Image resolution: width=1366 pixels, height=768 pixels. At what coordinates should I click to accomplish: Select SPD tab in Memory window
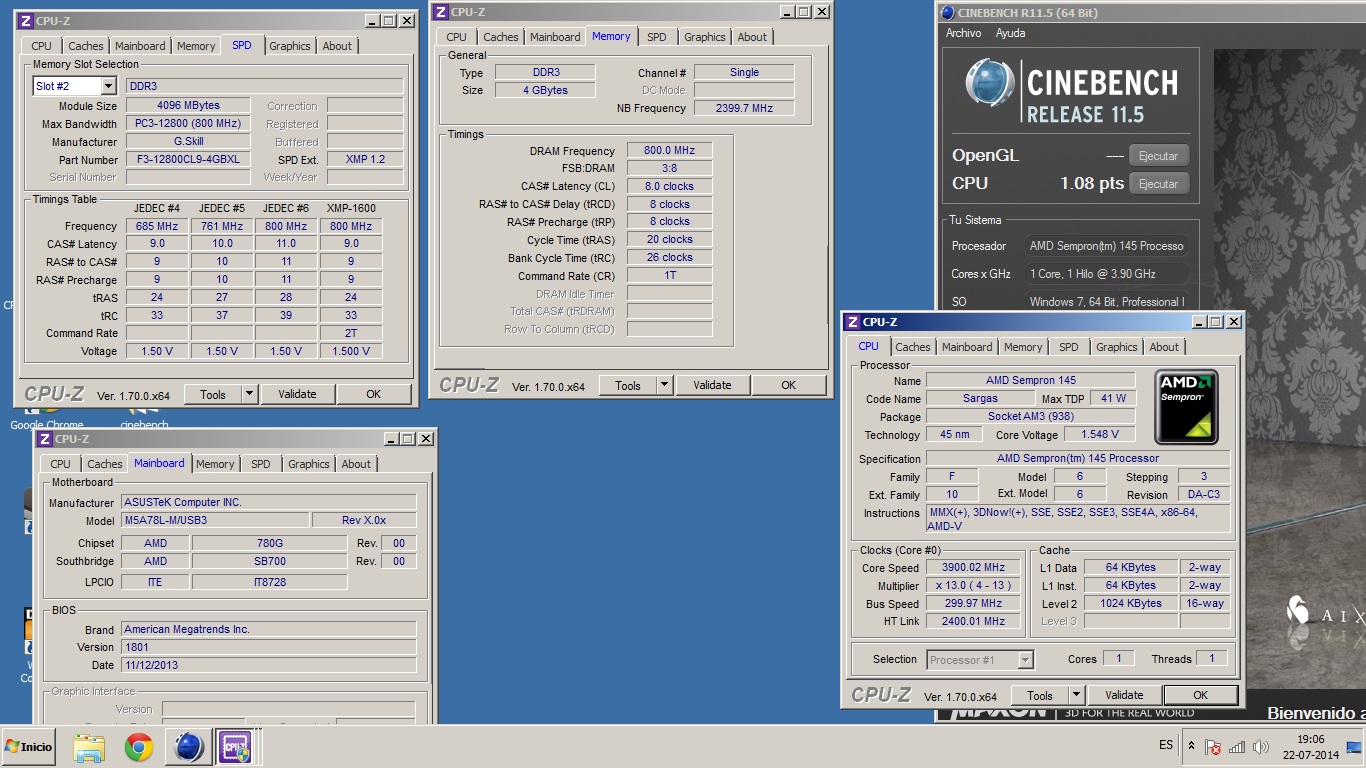tap(656, 37)
